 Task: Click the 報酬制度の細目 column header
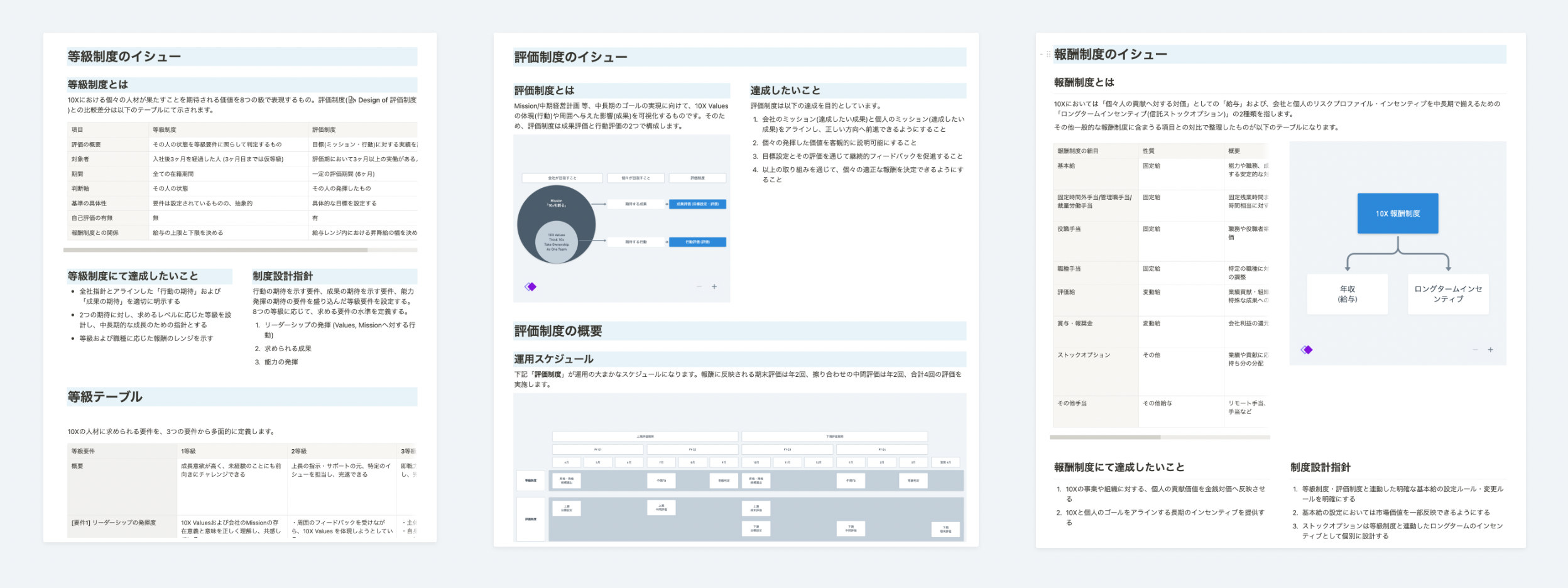[x=1096, y=151]
